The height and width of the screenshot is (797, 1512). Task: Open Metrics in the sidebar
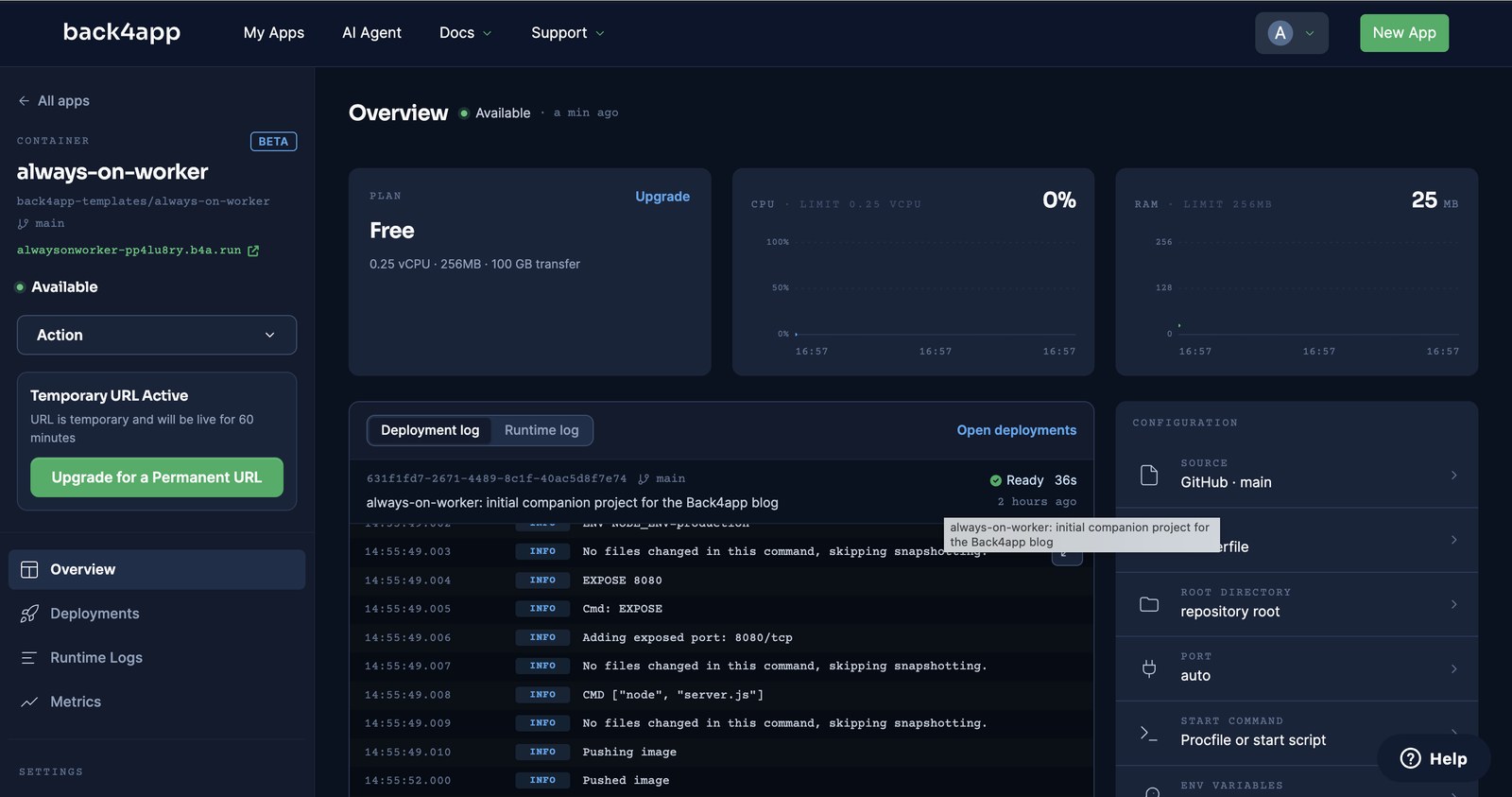tap(157, 702)
